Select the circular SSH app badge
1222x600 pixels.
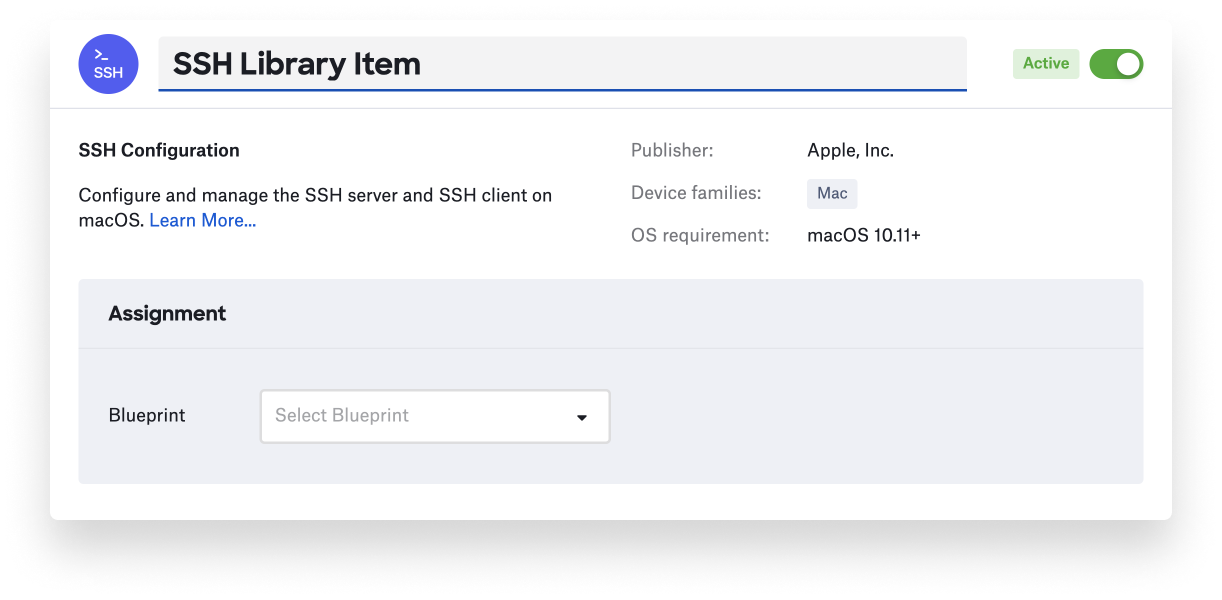[x=108, y=63]
